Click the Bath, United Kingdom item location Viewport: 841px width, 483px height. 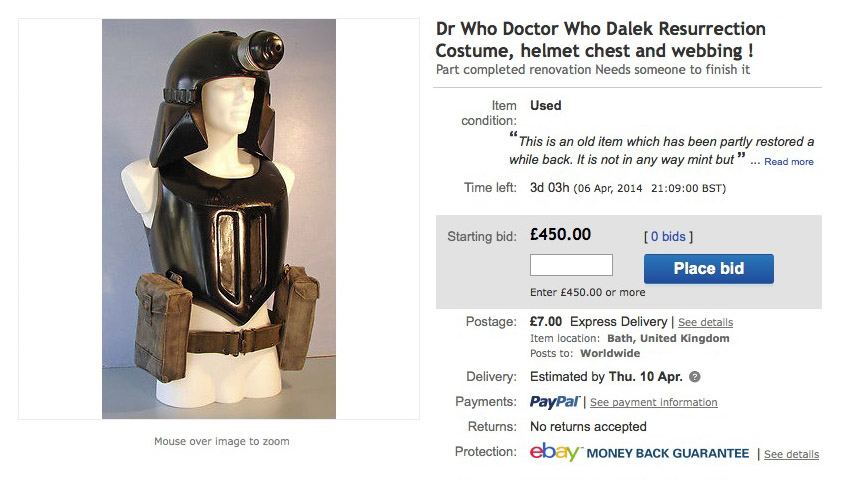point(668,338)
